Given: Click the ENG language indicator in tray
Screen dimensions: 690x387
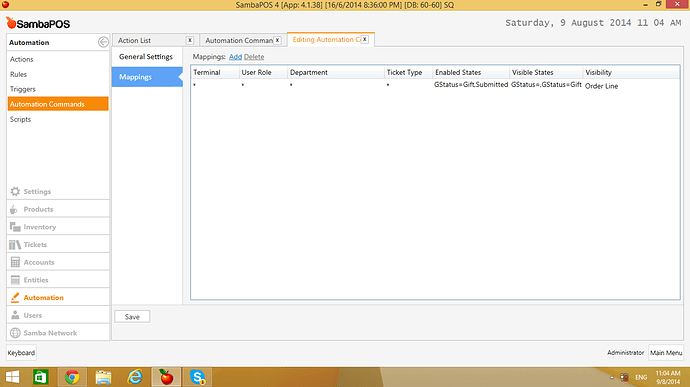Looking at the screenshot, I should click(641, 377).
